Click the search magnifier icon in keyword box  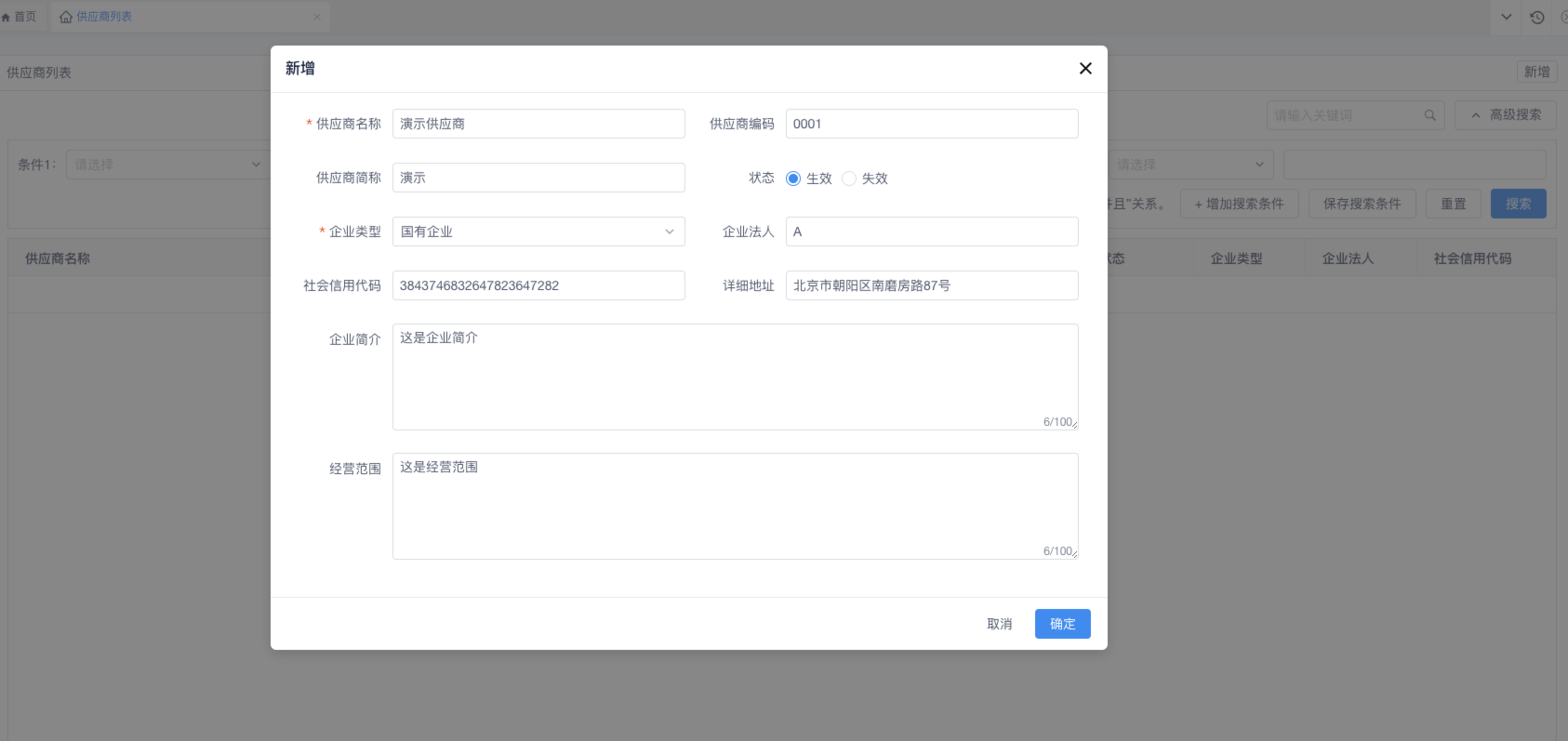(x=1429, y=115)
